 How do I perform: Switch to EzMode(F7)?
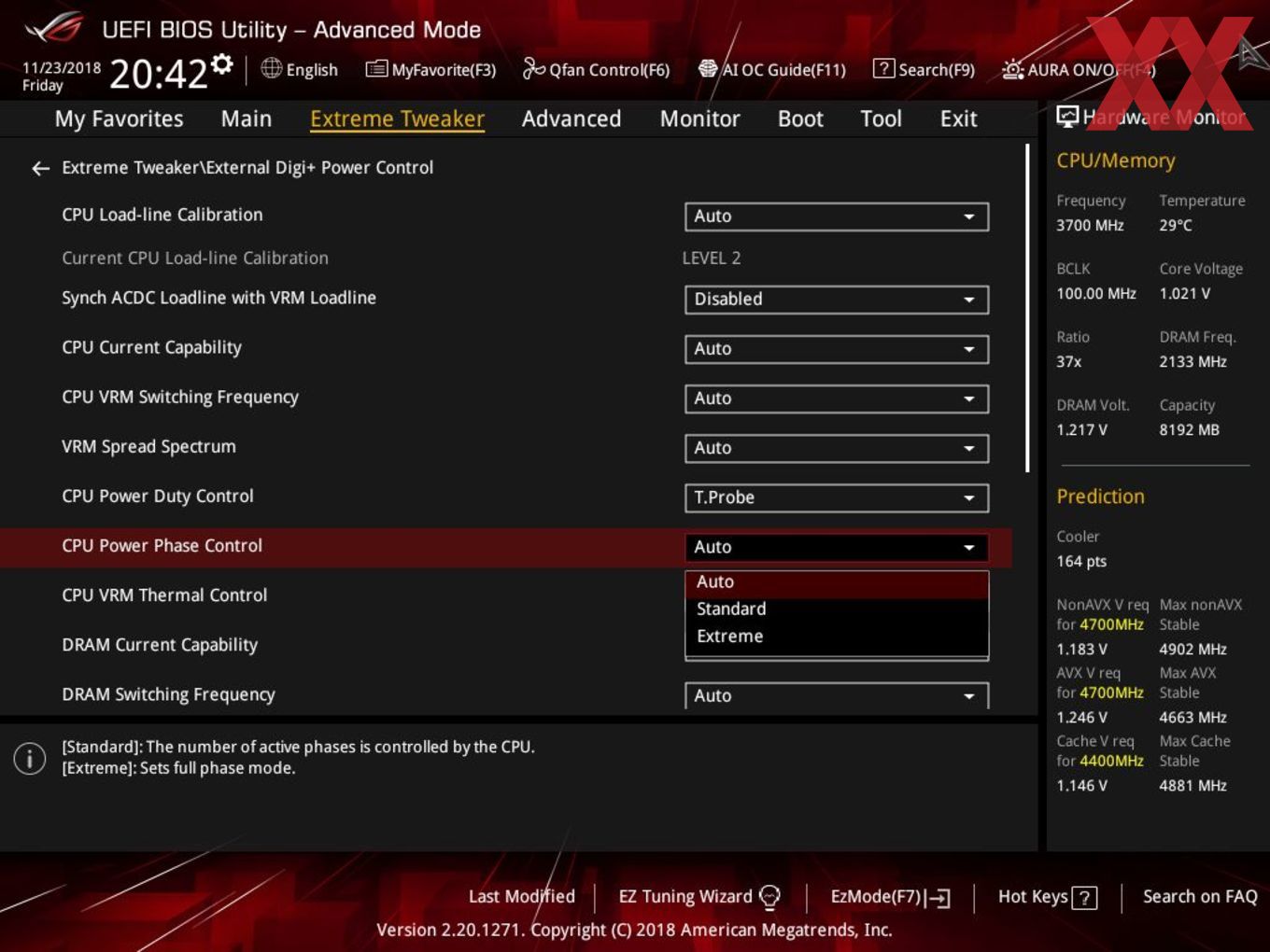click(x=890, y=897)
